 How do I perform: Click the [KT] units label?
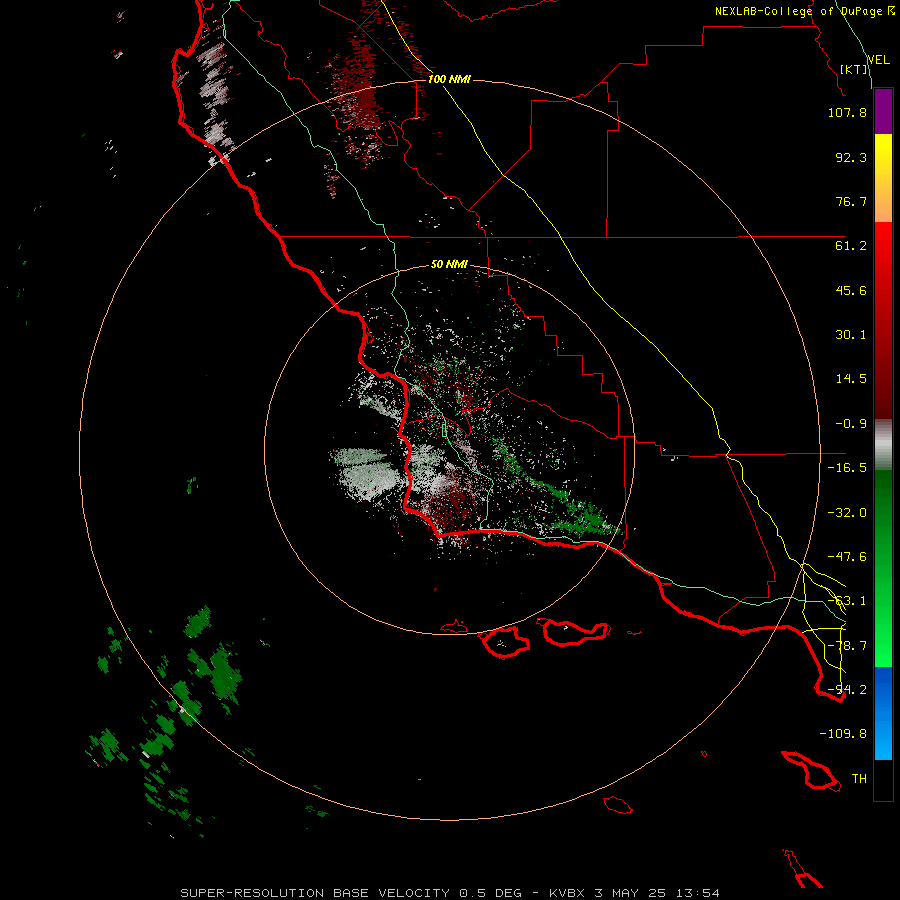tap(854, 69)
